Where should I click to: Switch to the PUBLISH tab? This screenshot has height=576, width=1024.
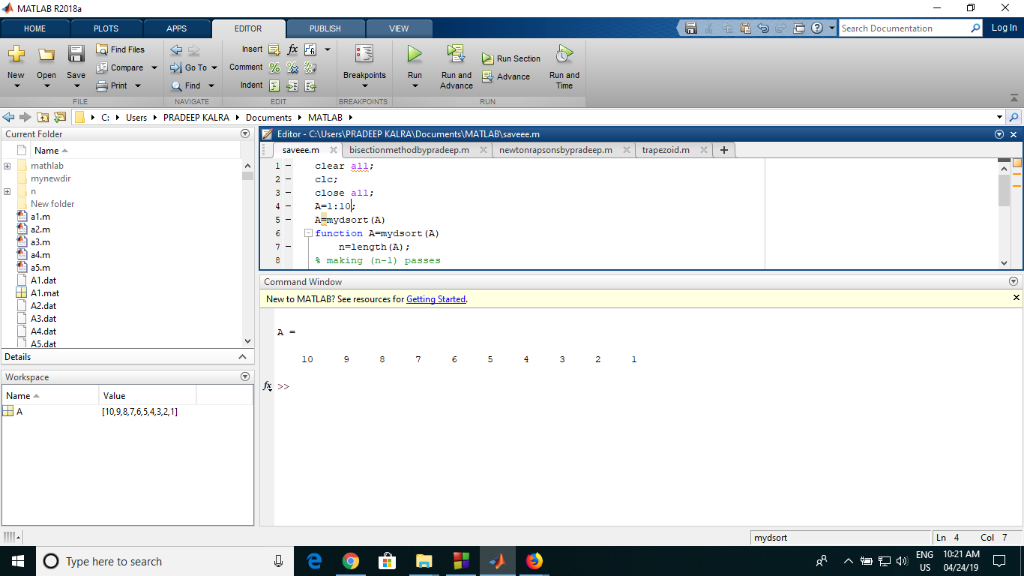(325, 29)
